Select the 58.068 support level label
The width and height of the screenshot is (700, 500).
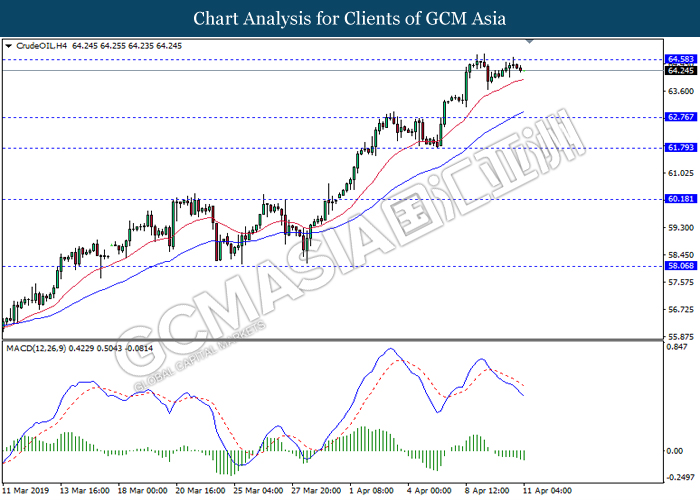[x=681, y=266]
